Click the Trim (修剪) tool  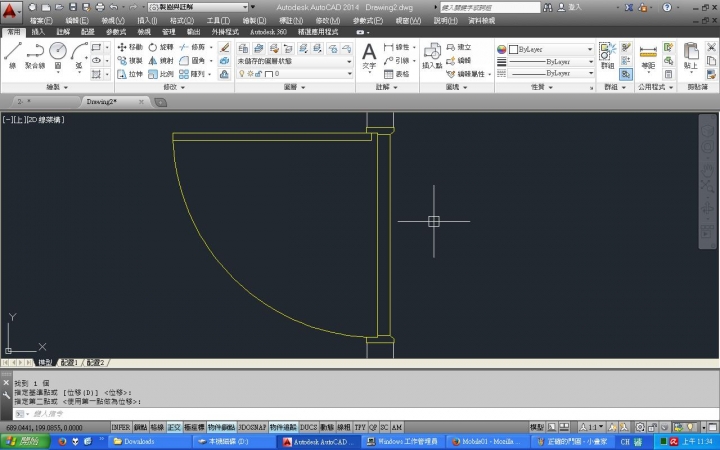(192, 47)
